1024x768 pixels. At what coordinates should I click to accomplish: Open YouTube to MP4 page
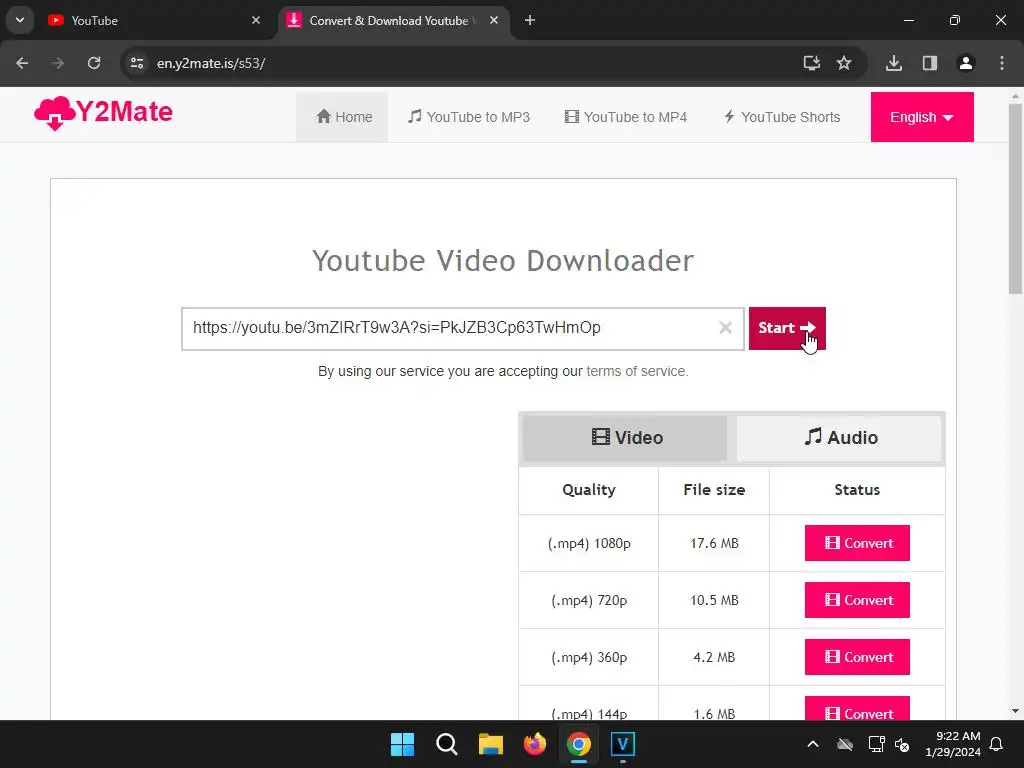tap(626, 117)
